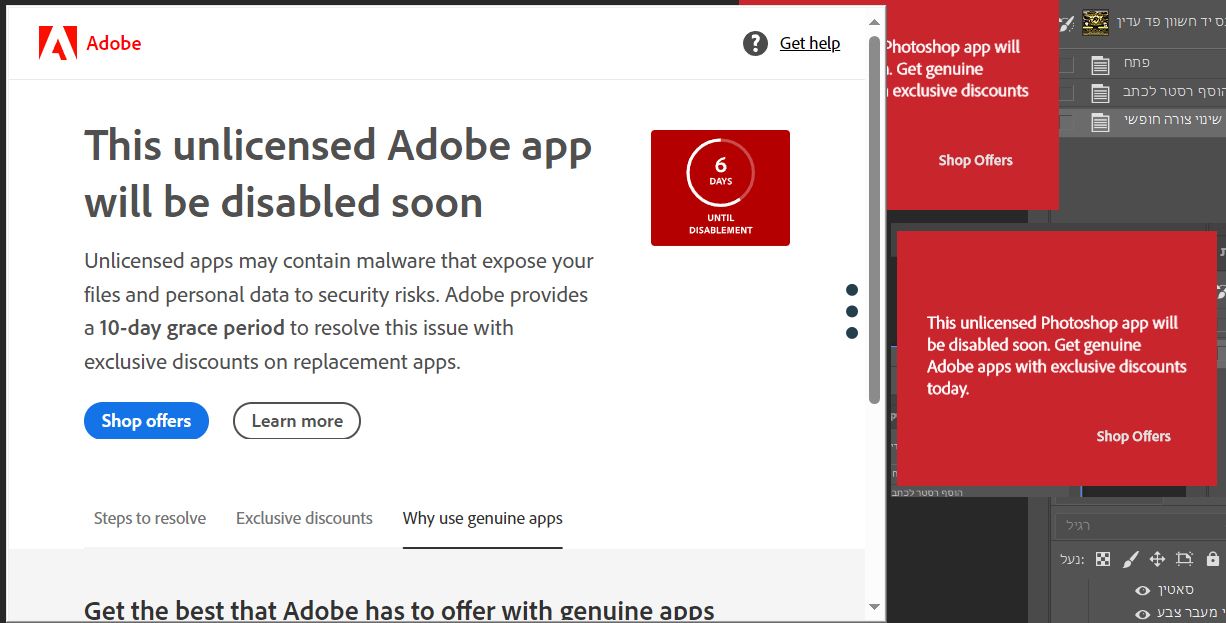
Task: Open the Get help link
Action: [x=810, y=43]
